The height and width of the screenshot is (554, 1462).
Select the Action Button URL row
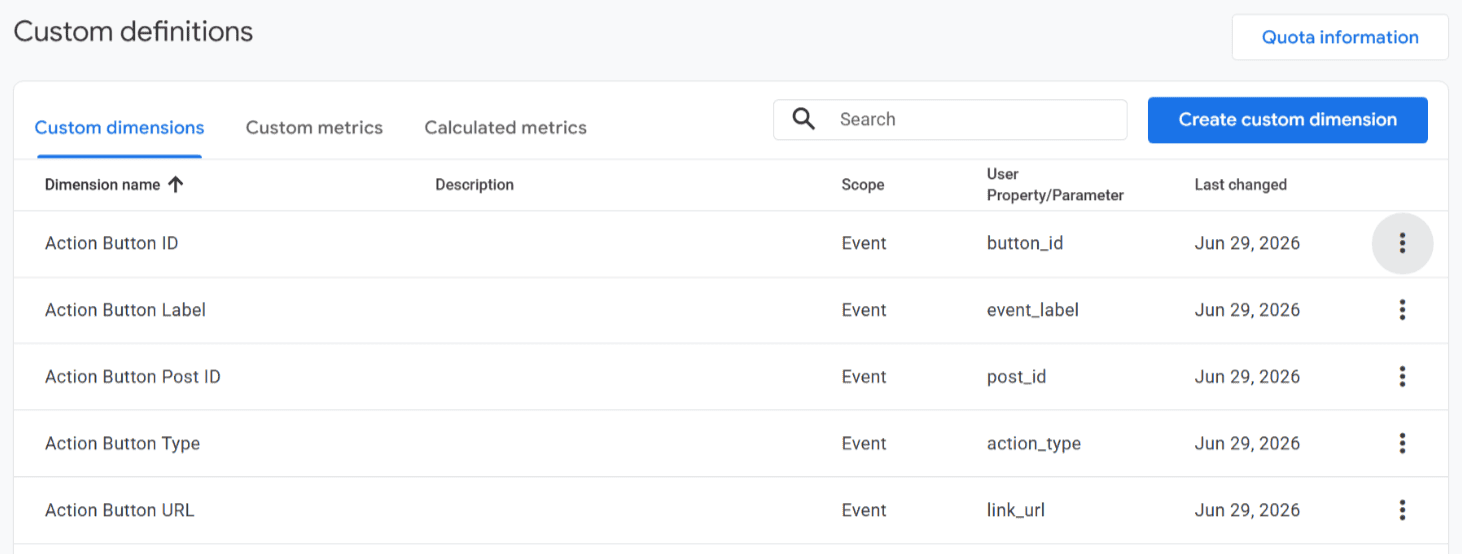tap(730, 510)
